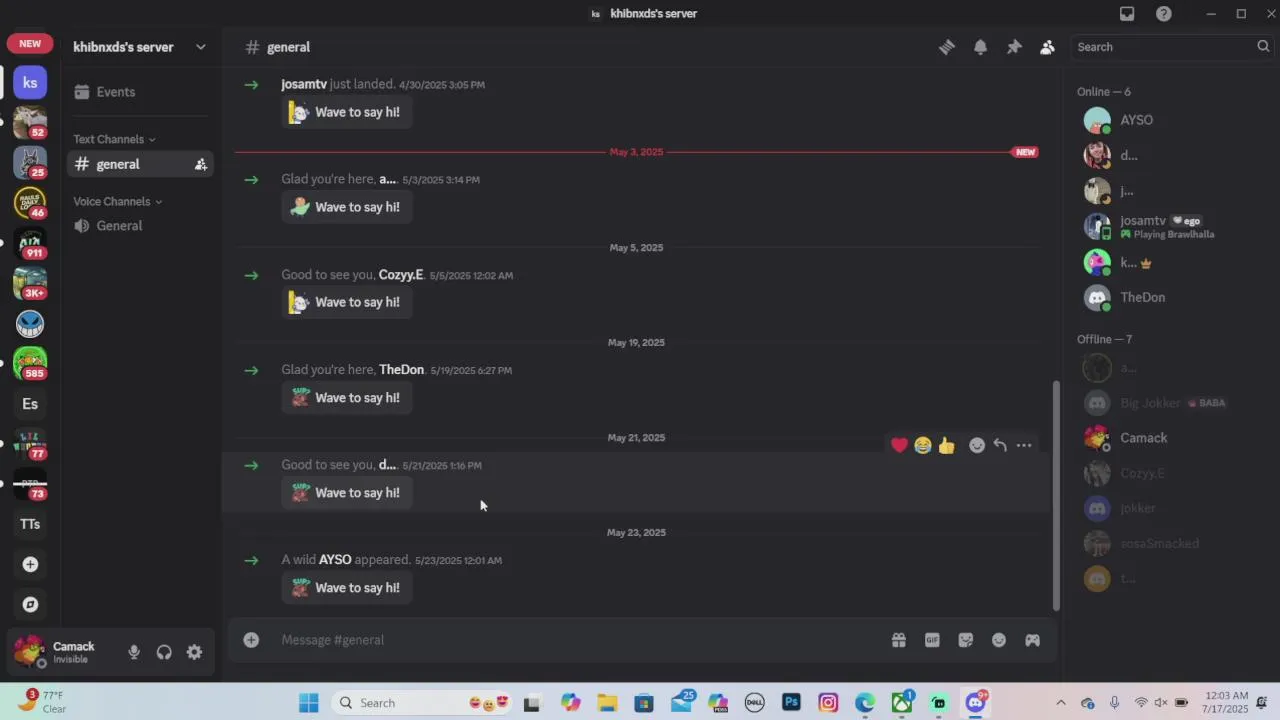Collapse the Text Channels category
The image size is (1280, 720).
pos(114,139)
